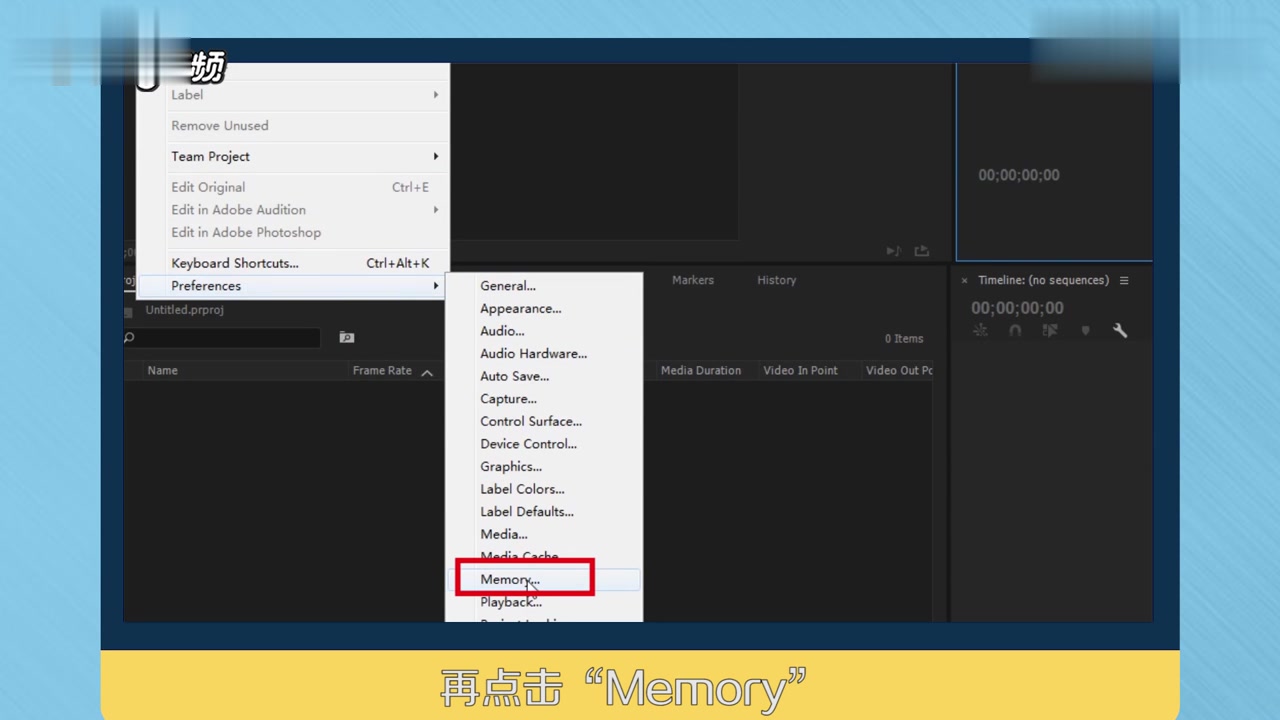
Task: Open Appearance preferences
Action: coord(521,309)
